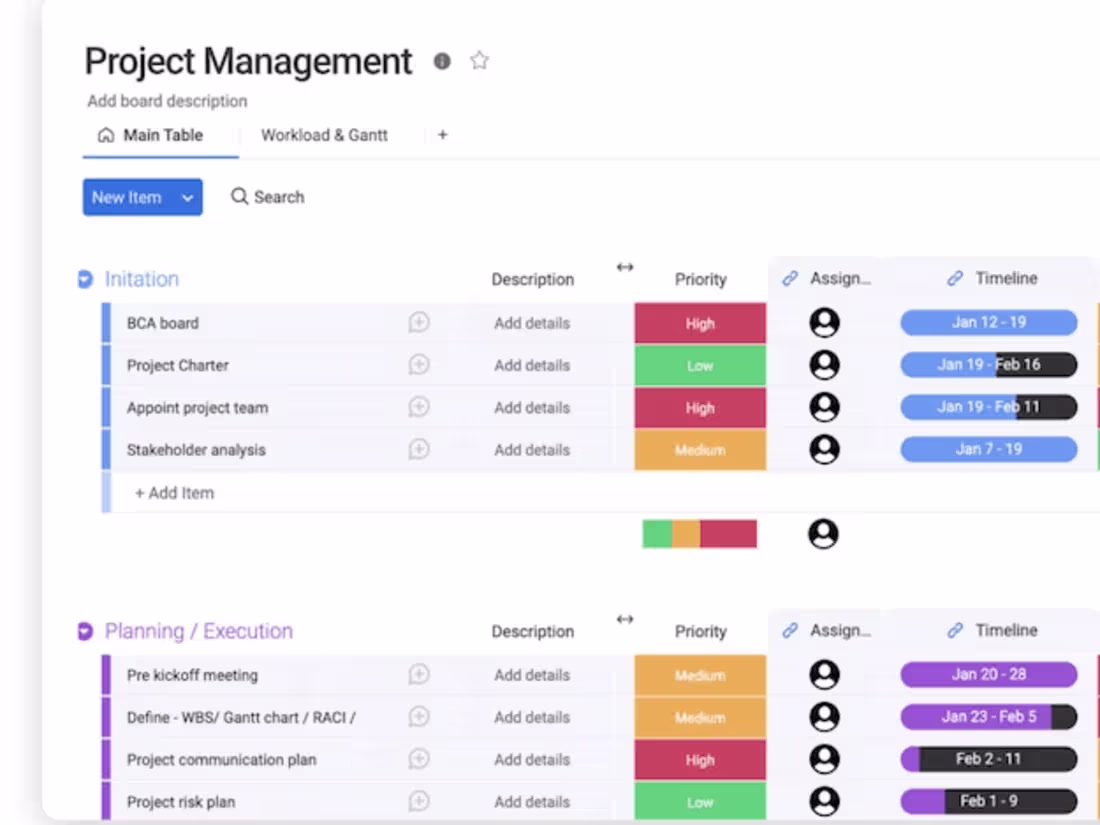Open the add details bubble on BCA board row
Viewport: 1100px width, 825px height.
click(x=419, y=323)
